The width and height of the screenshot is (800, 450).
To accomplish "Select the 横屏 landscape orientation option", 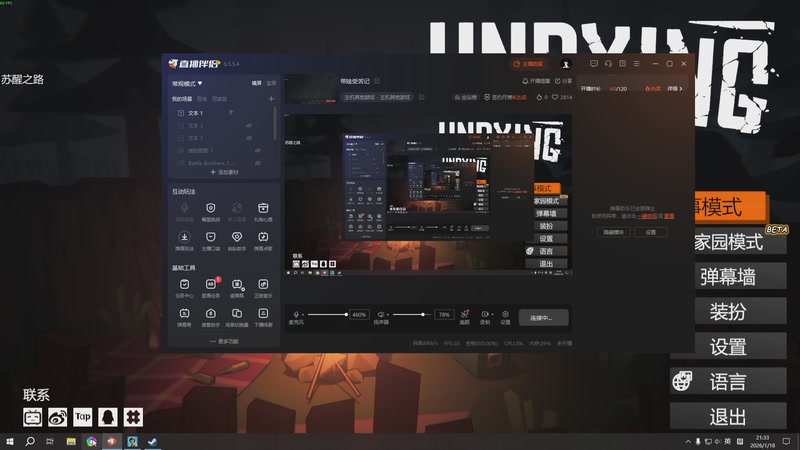I will (x=257, y=83).
